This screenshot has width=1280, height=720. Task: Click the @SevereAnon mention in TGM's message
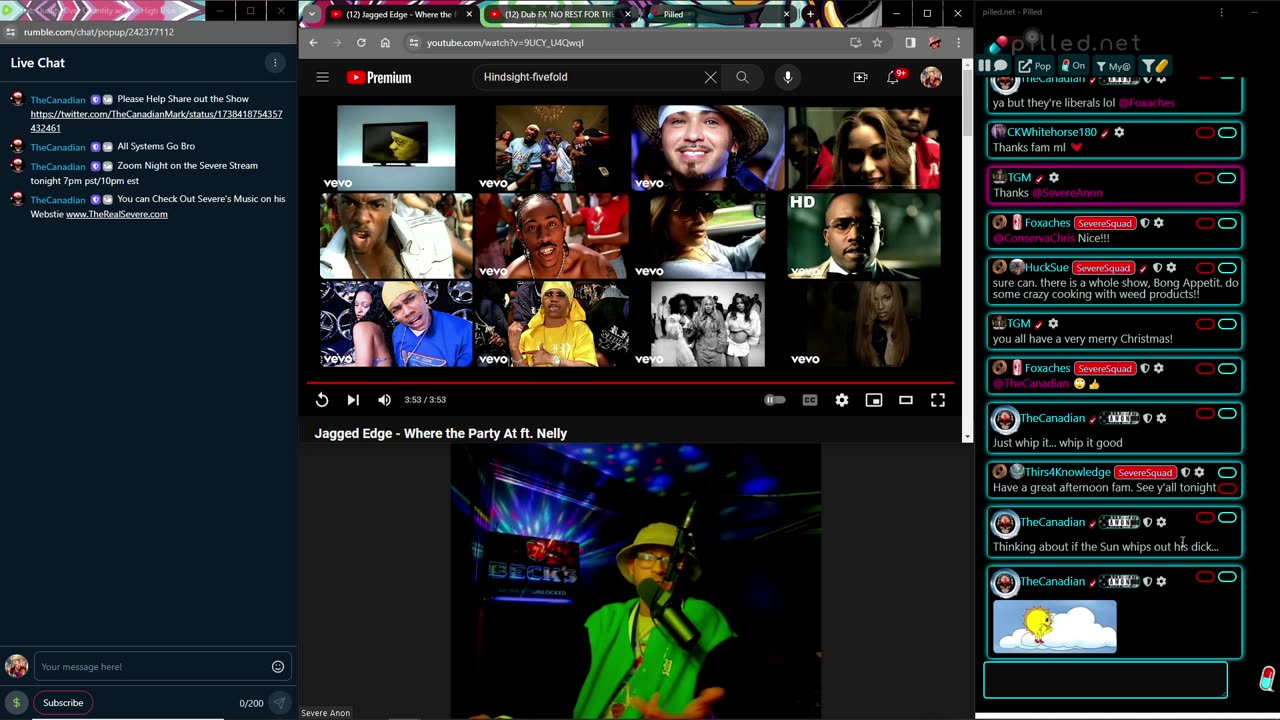[x=1067, y=193]
